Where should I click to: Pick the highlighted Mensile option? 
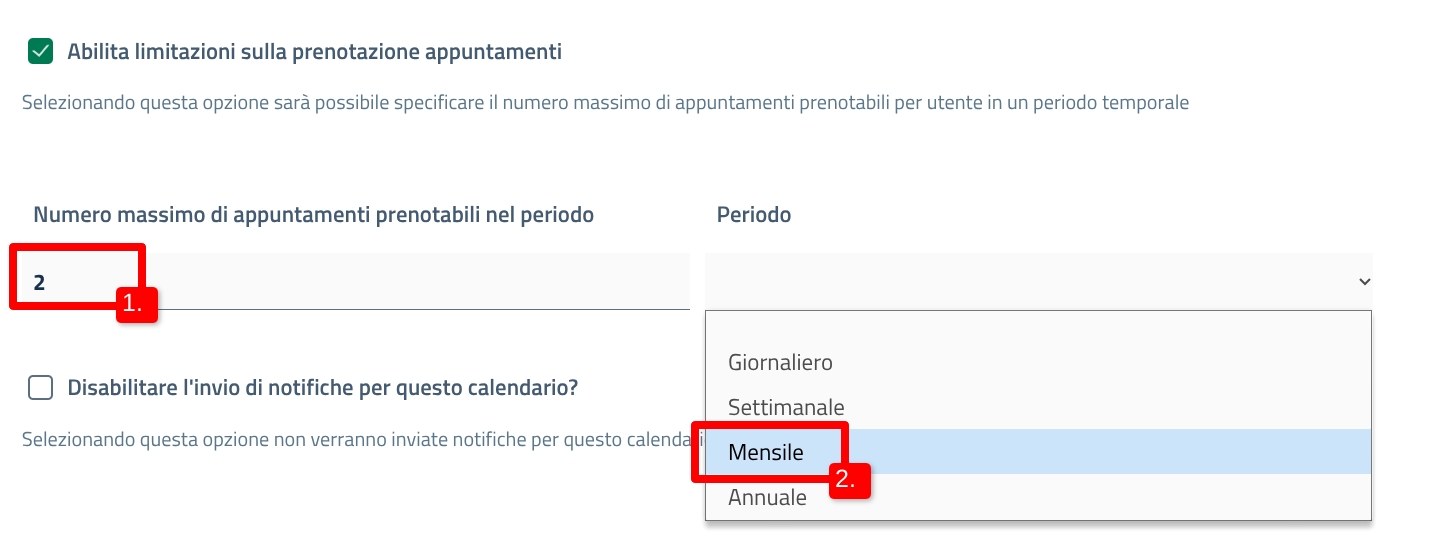pyautogui.click(x=766, y=452)
